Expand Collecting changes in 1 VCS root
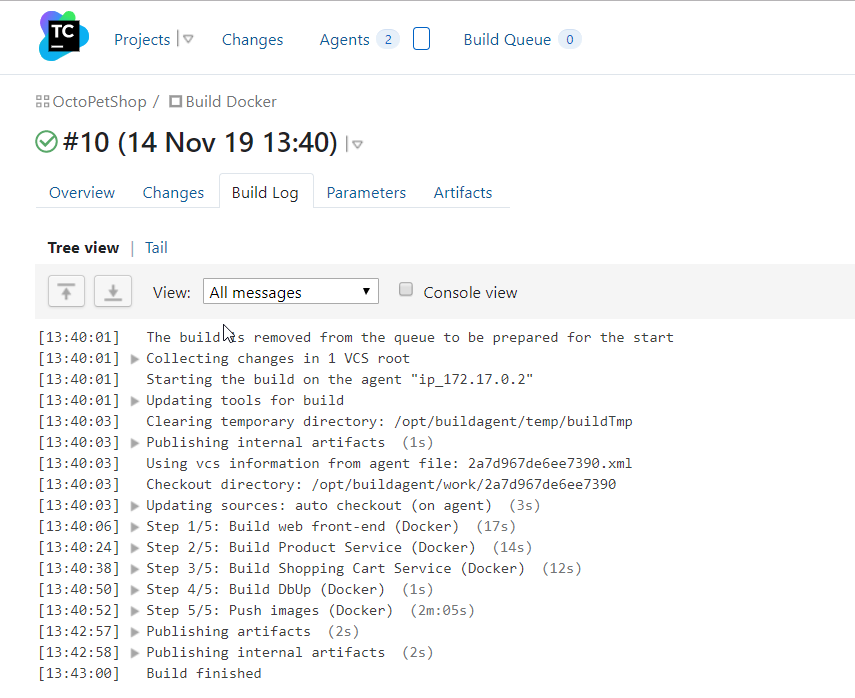 coord(136,359)
